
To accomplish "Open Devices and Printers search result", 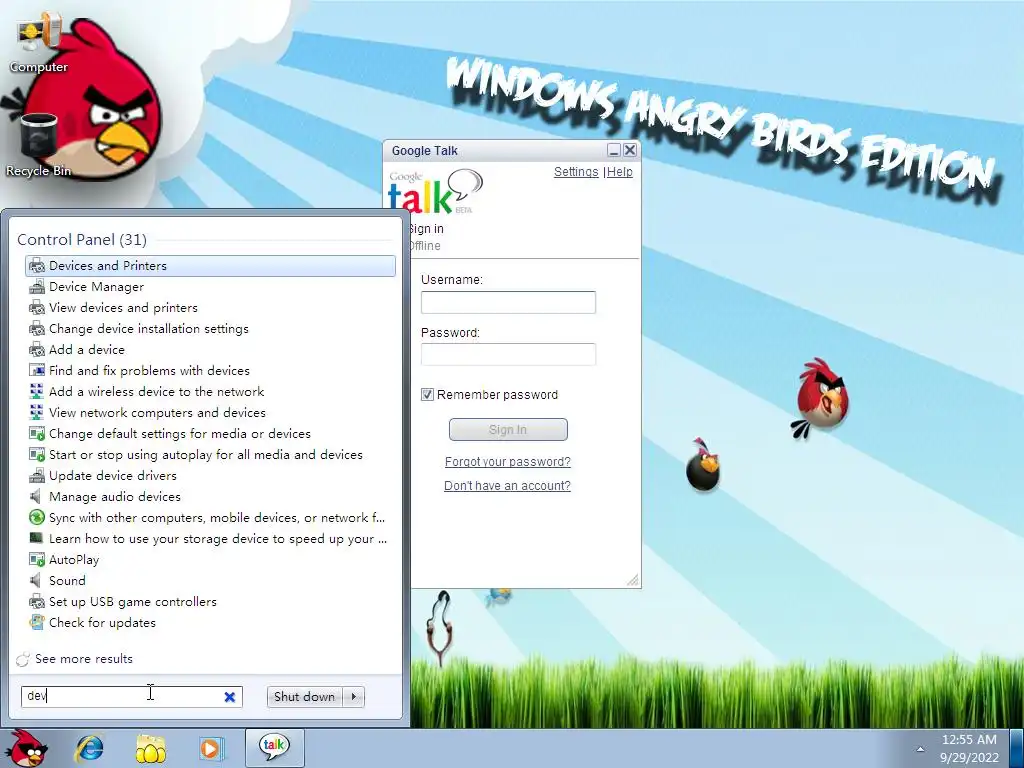I will (210, 266).
